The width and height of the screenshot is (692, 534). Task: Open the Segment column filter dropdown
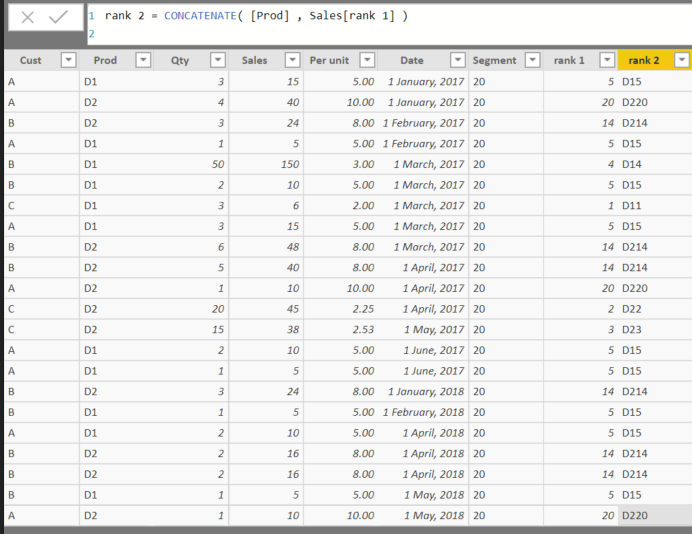[533, 60]
